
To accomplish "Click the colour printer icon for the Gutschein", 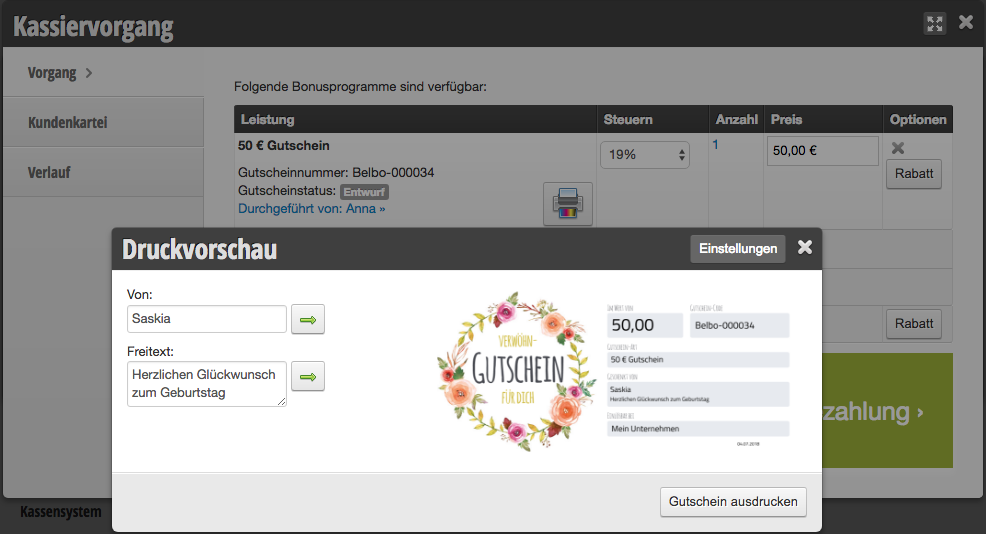I will (568, 204).
